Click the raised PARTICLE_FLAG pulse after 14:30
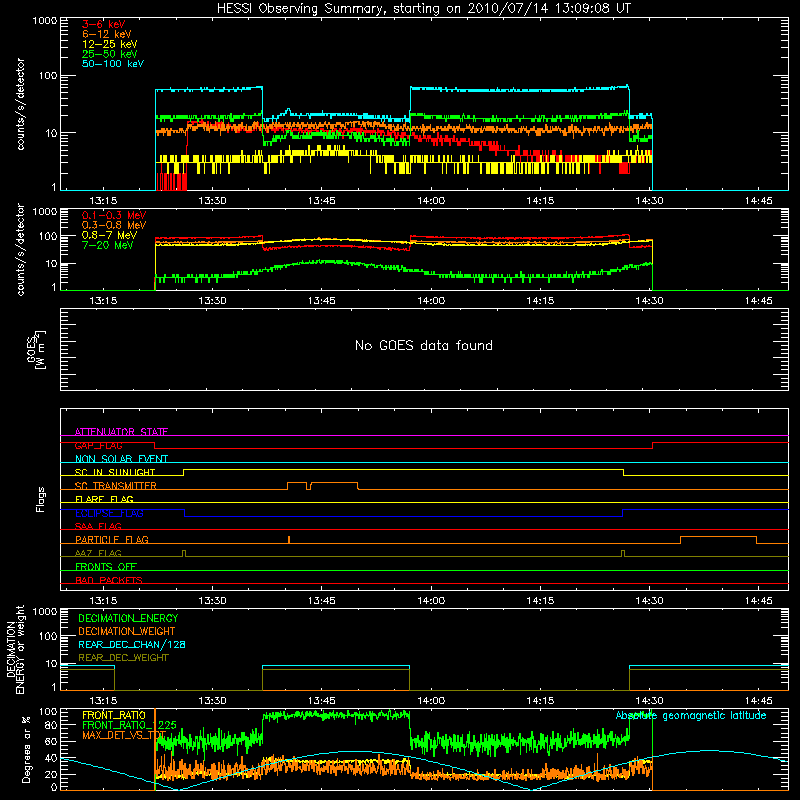This screenshot has height=800, width=800. coord(718,537)
